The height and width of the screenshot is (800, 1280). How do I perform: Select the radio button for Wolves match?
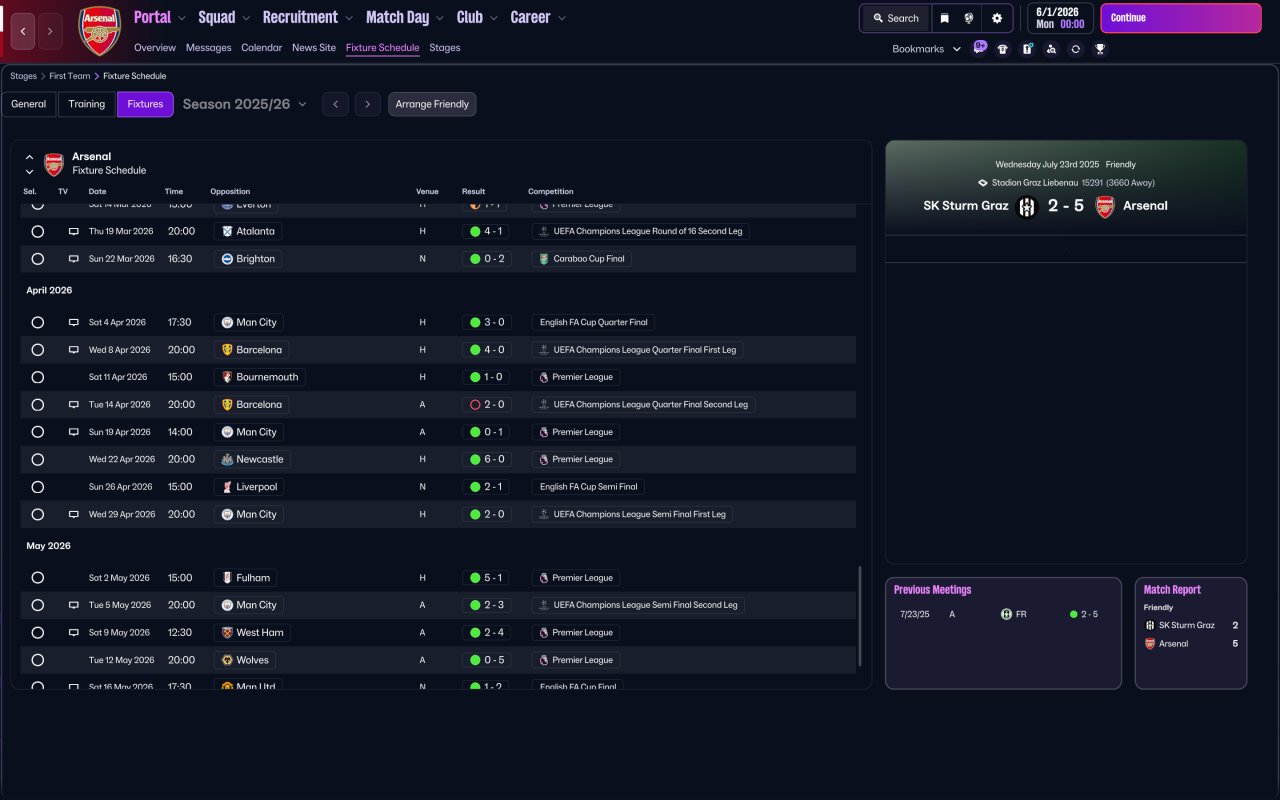coord(38,660)
